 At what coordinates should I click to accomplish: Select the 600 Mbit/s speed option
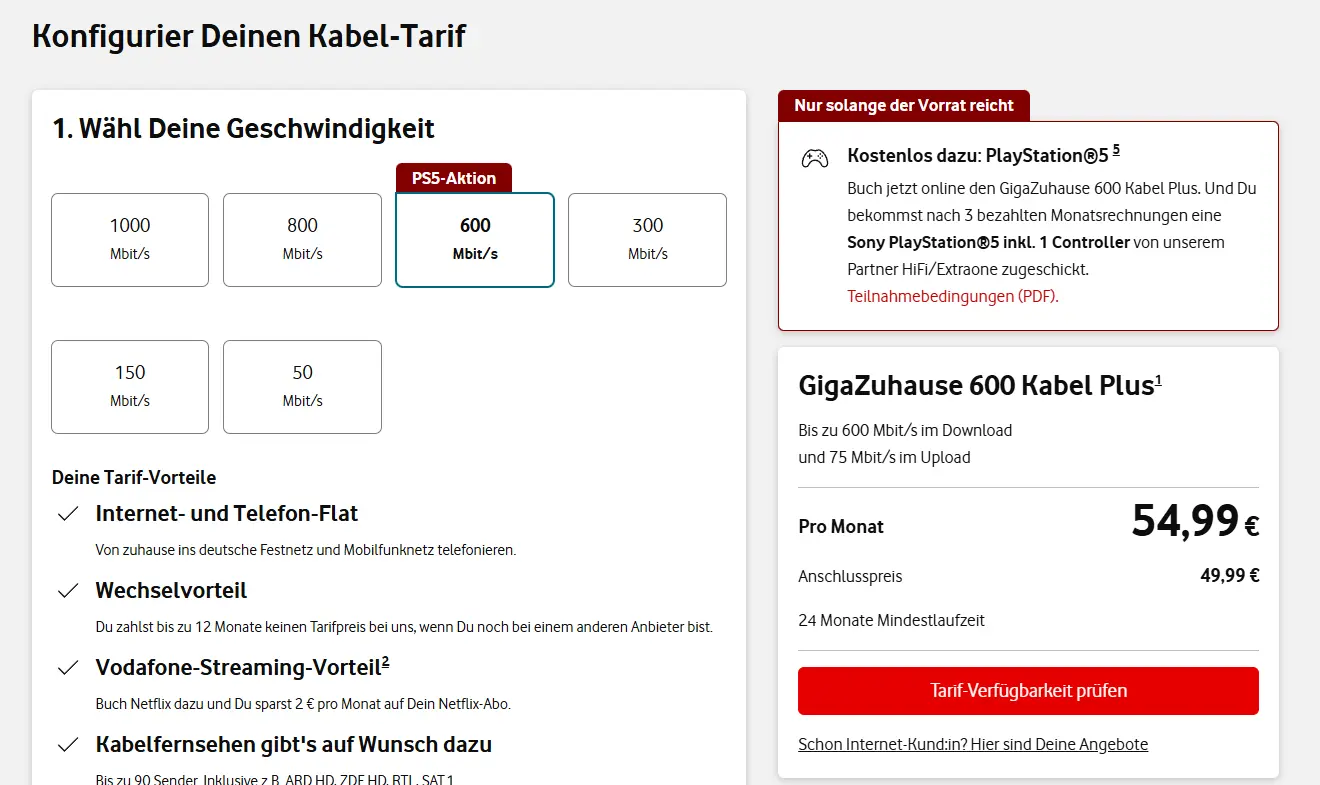click(x=475, y=240)
